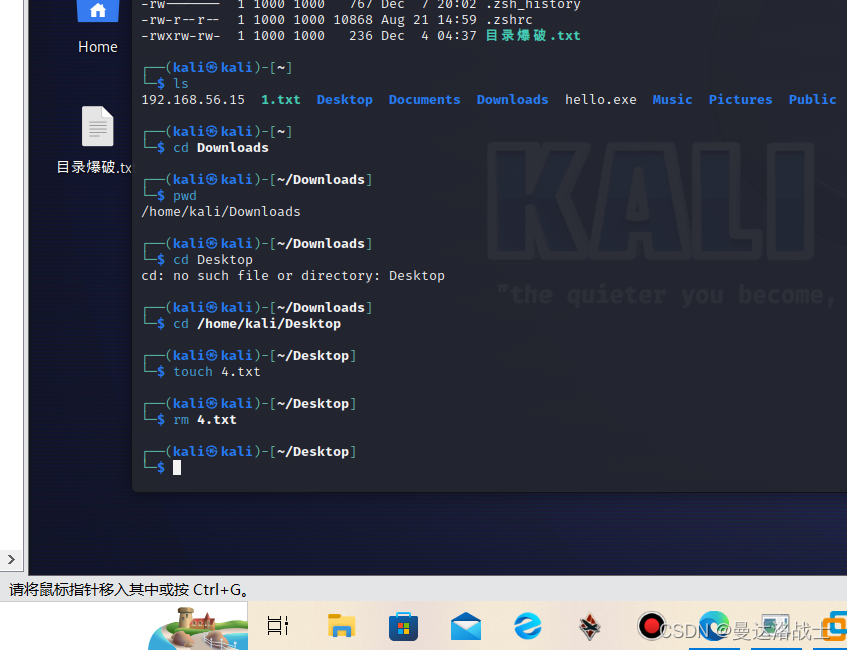Click the red screen recorder taskbar icon
Image resolution: width=847 pixels, height=650 pixels.
pyautogui.click(x=650, y=626)
